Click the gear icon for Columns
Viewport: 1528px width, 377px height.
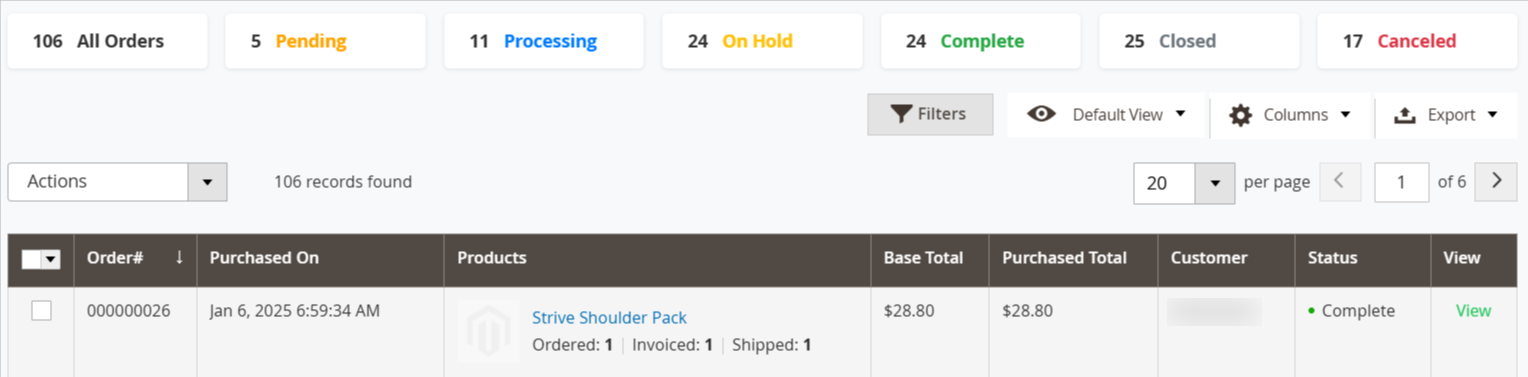1240,115
